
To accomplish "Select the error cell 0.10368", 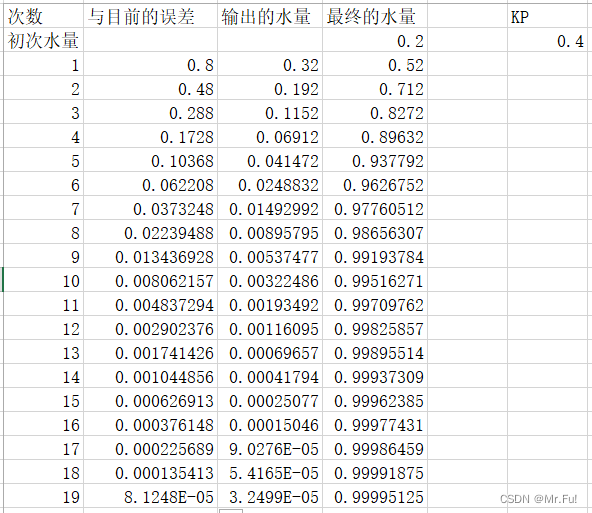I will pyautogui.click(x=150, y=160).
